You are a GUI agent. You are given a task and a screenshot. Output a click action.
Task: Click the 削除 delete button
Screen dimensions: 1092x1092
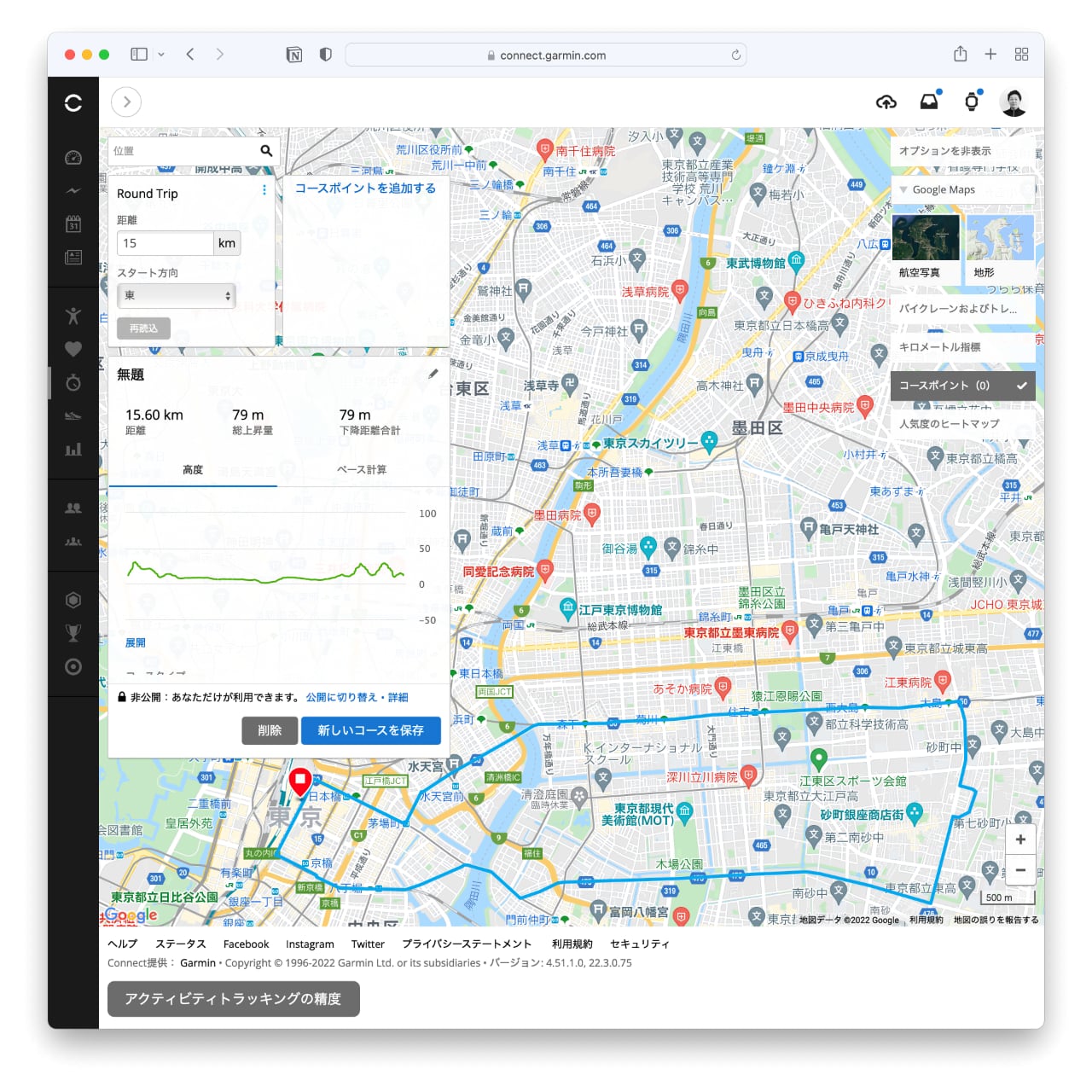[270, 730]
